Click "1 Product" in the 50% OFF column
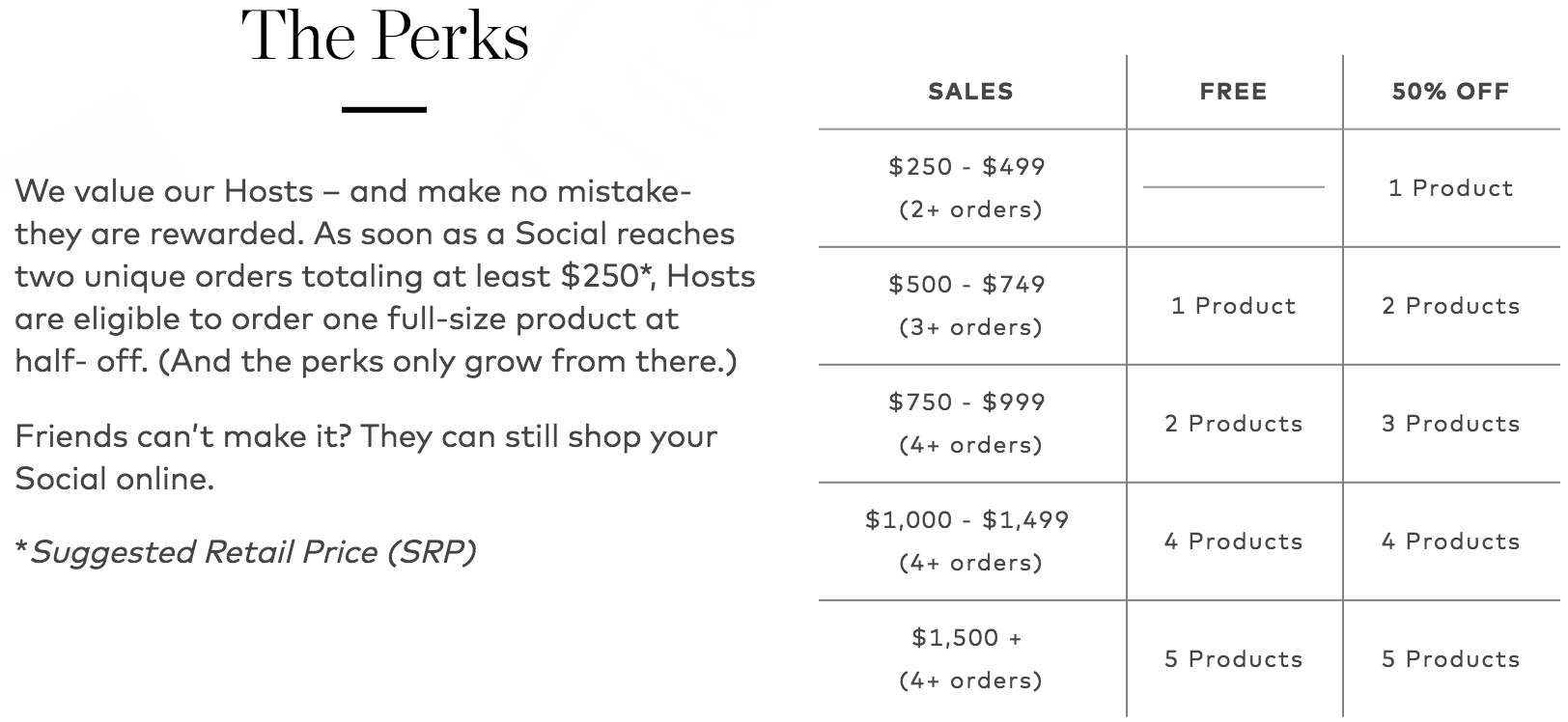The height and width of the screenshot is (722, 1568). [1450, 188]
